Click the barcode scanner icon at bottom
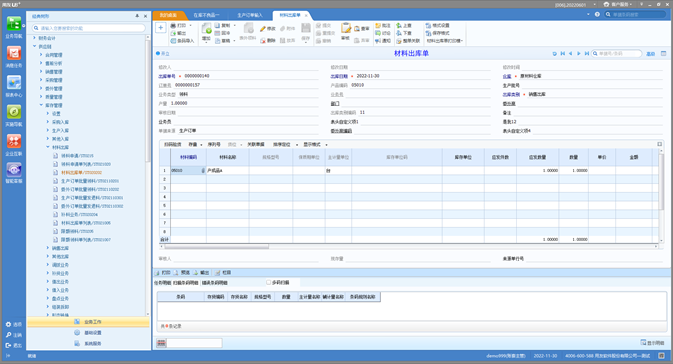This screenshot has height=364, width=673. (161, 343)
